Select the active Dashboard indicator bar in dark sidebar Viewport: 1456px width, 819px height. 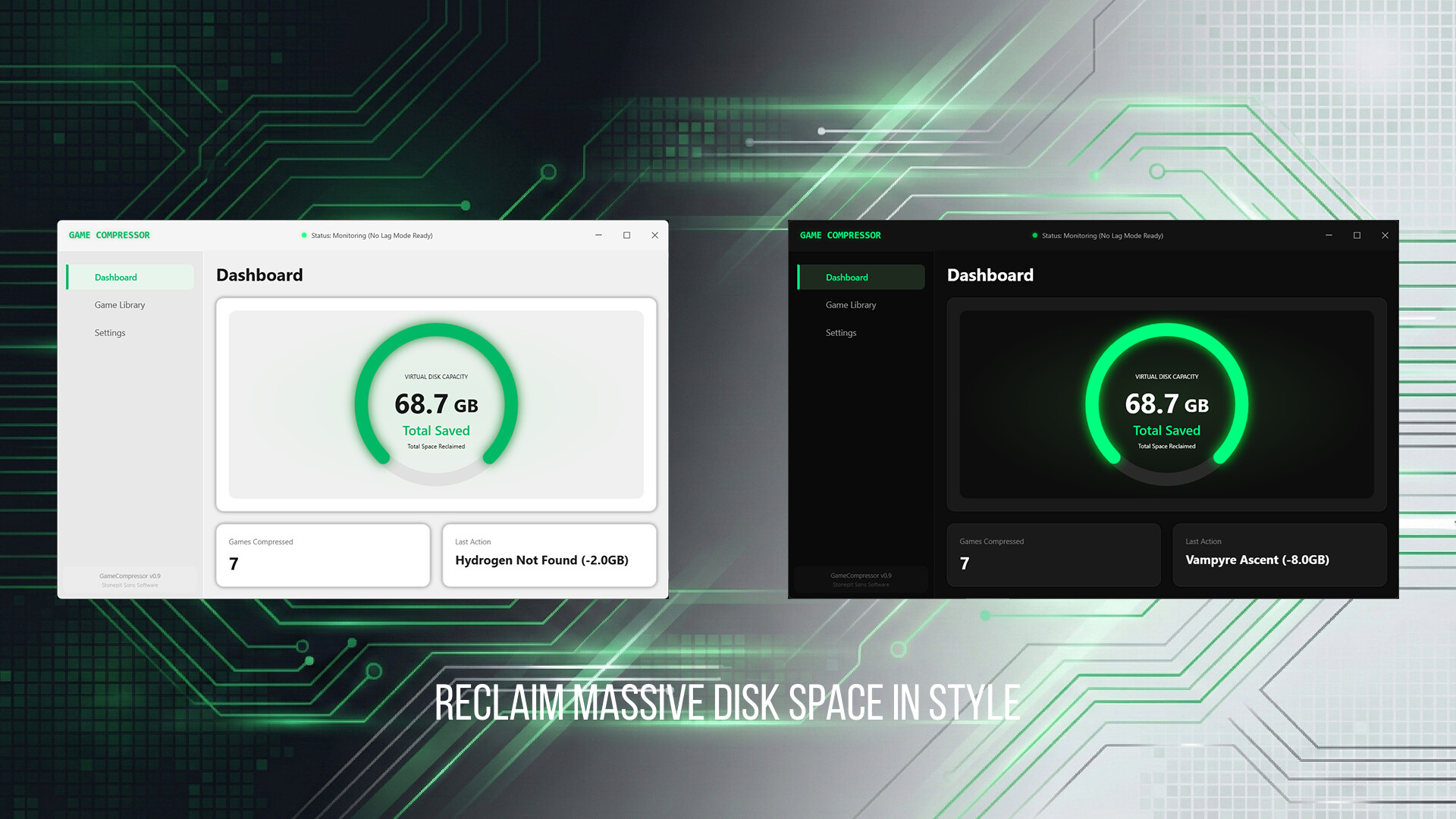[x=799, y=277]
